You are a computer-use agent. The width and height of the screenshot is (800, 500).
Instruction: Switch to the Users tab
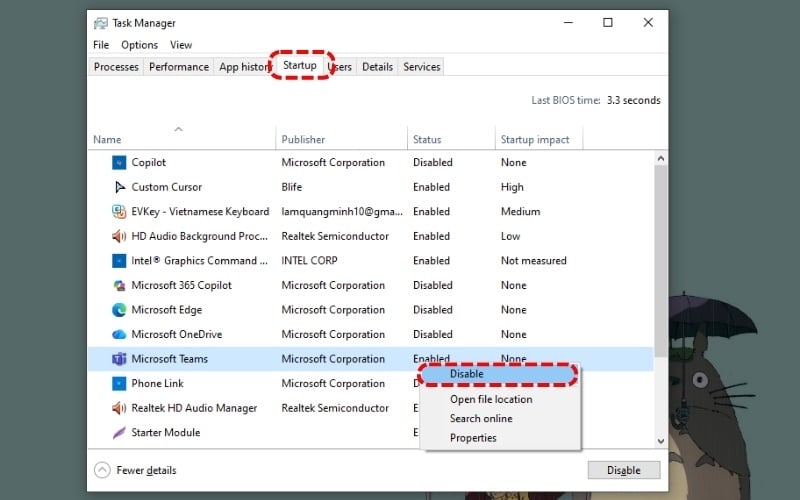[341, 67]
